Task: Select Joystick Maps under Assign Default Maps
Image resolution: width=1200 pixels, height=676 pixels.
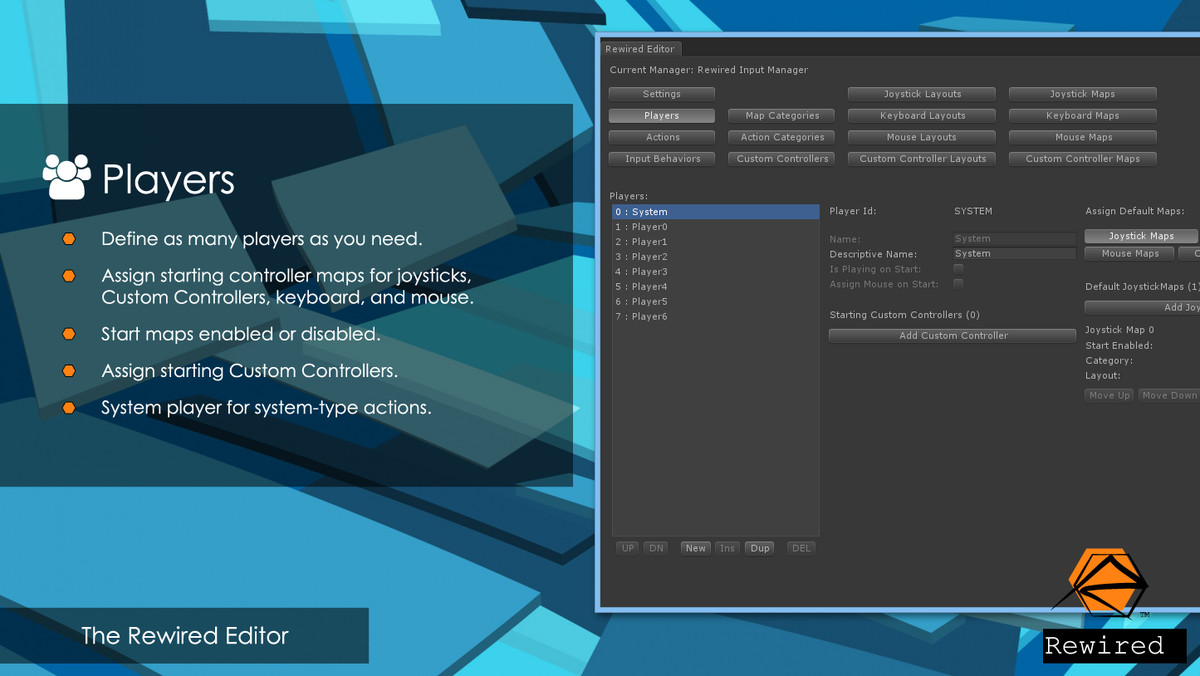Action: [1141, 236]
